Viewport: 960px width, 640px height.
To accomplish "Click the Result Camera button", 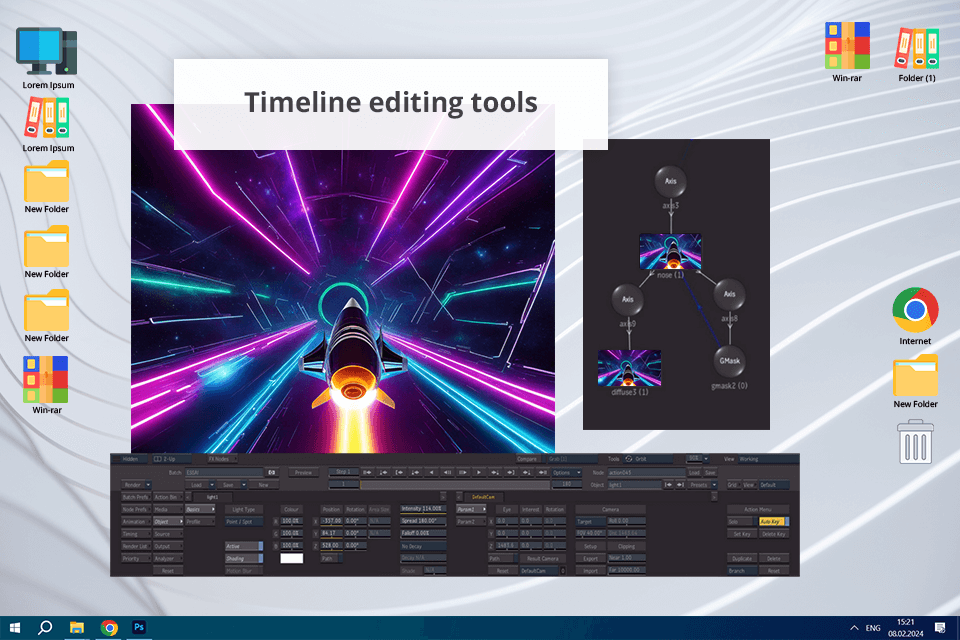I will 542,559.
